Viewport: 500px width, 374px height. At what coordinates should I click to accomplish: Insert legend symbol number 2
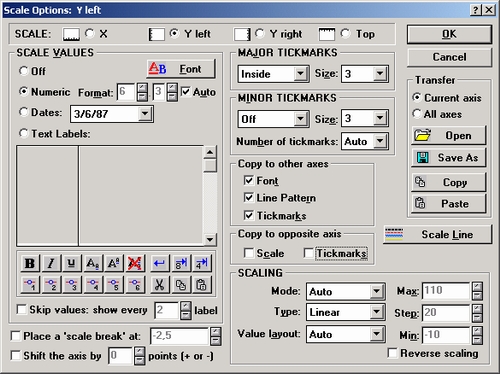51,285
